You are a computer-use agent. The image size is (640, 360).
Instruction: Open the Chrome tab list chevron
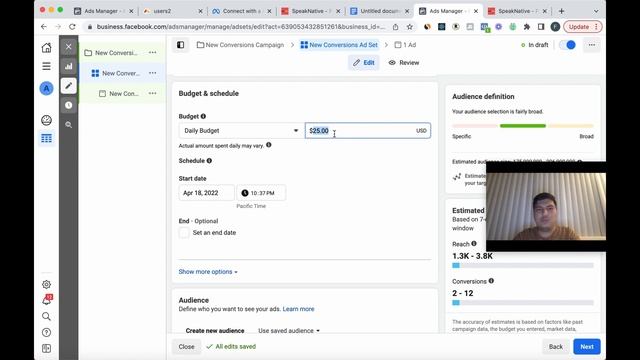coord(596,11)
